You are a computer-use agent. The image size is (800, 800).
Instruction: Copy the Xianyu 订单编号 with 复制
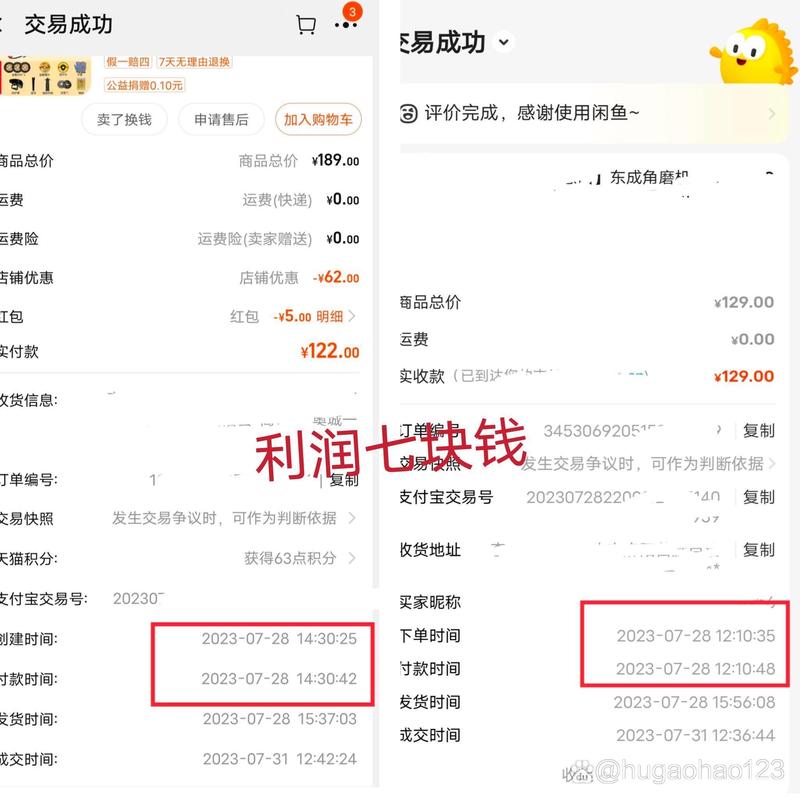pos(759,431)
